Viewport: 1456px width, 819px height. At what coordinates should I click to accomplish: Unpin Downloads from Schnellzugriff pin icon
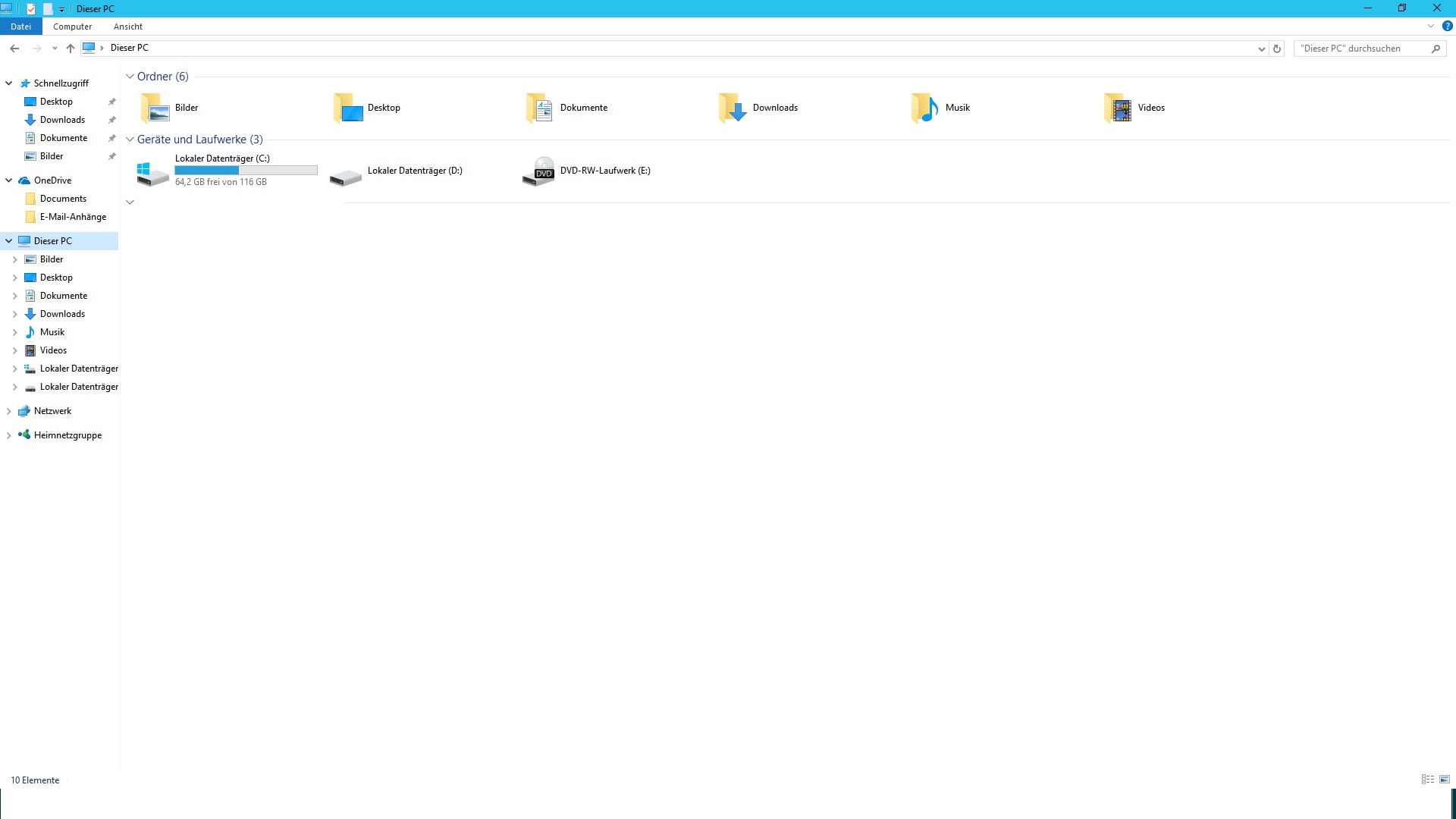(x=112, y=120)
